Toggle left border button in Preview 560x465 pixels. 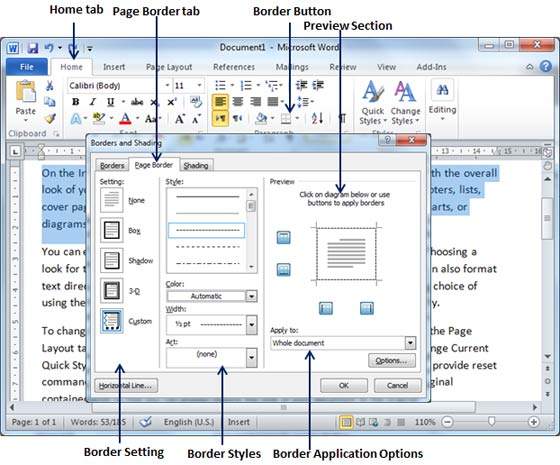click(325, 308)
